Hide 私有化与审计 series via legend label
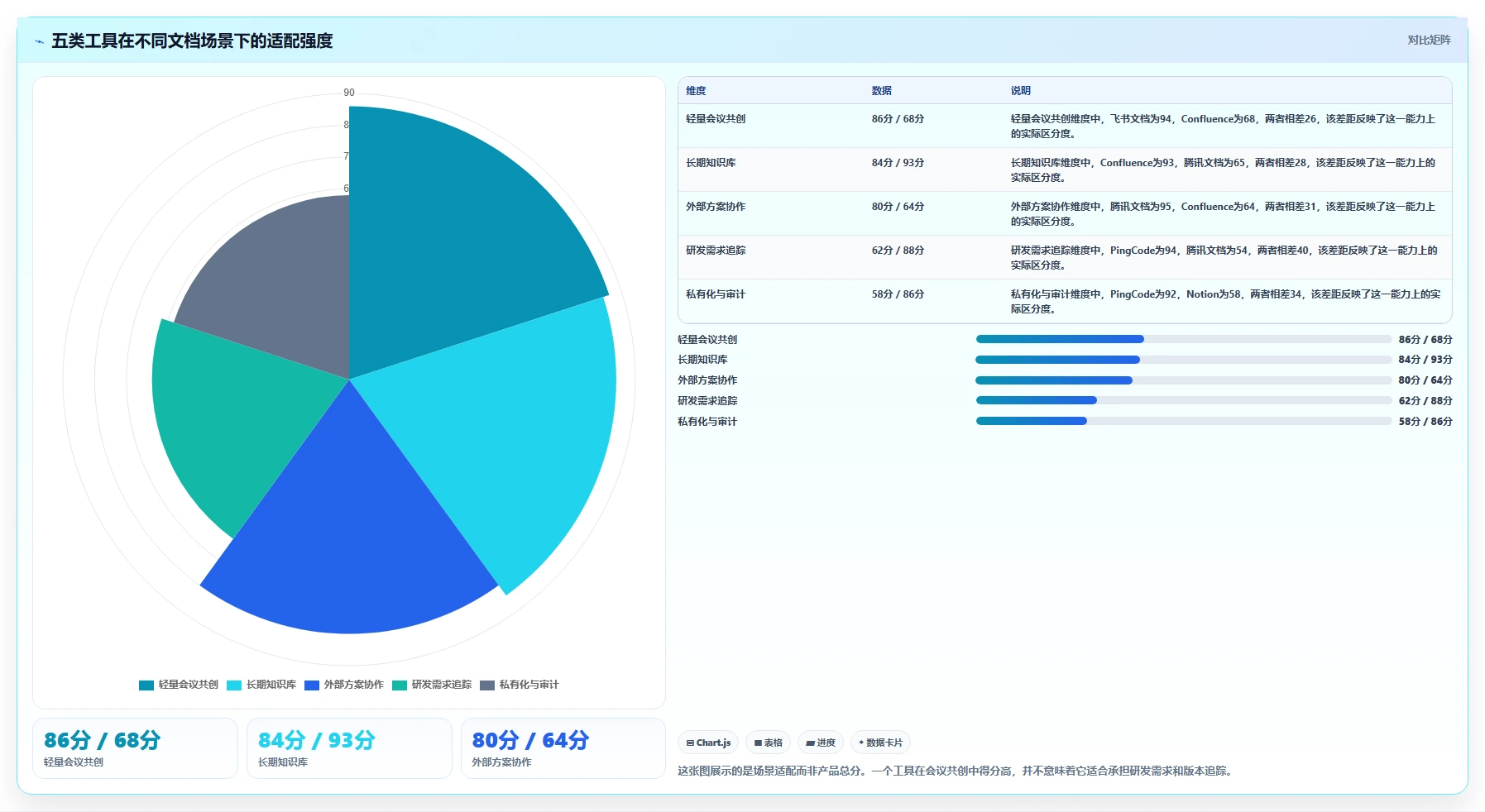 point(529,685)
